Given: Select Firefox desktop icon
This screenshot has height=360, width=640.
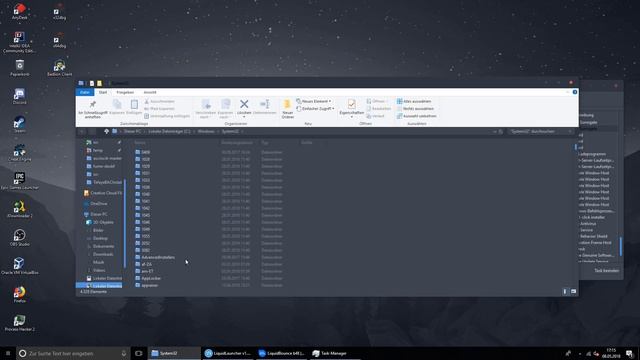Looking at the screenshot, I should tap(19, 294).
